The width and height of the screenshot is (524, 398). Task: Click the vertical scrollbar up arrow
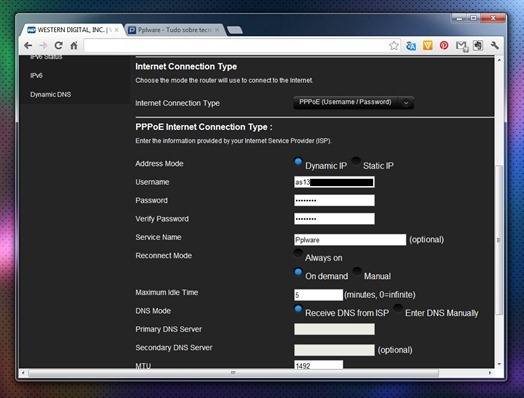[x=499, y=60]
